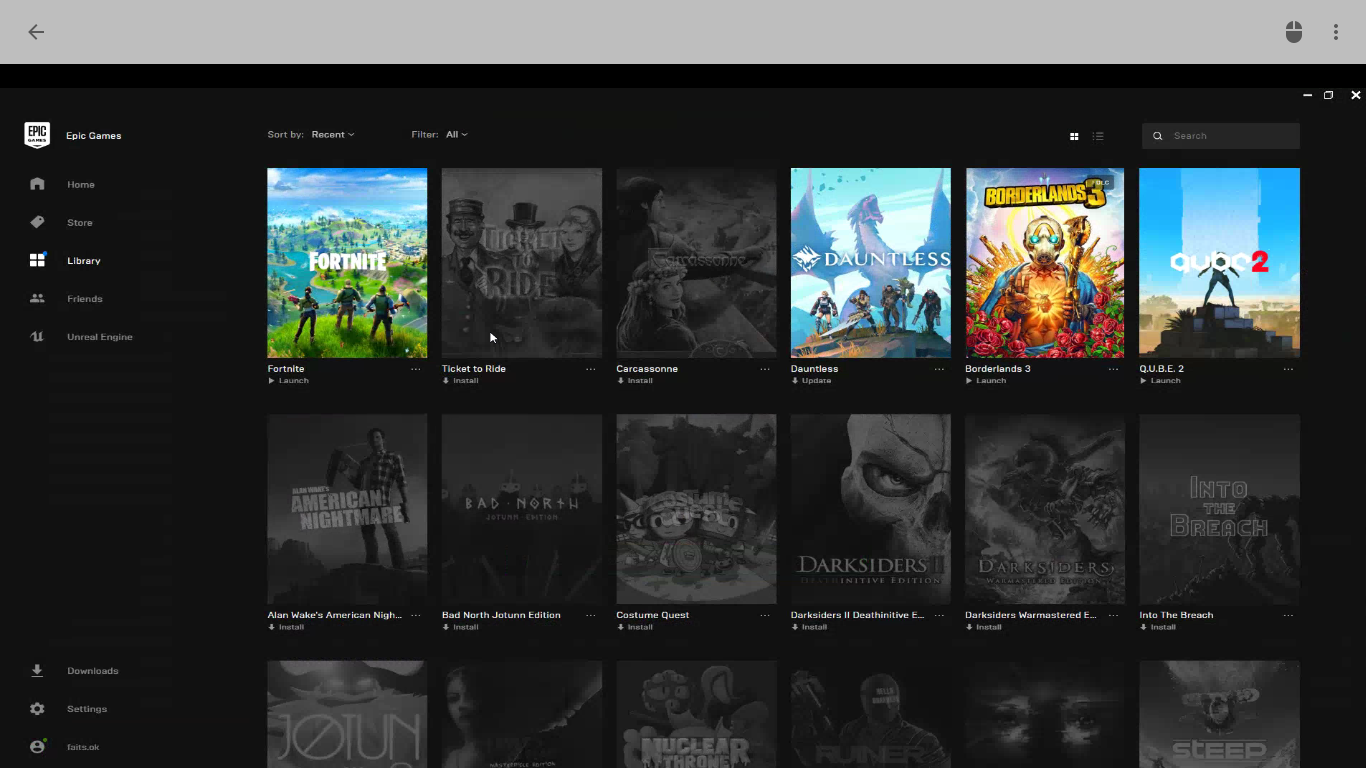Image resolution: width=1366 pixels, height=768 pixels.
Task: Click the Dauntless game title text
Action: point(814,369)
